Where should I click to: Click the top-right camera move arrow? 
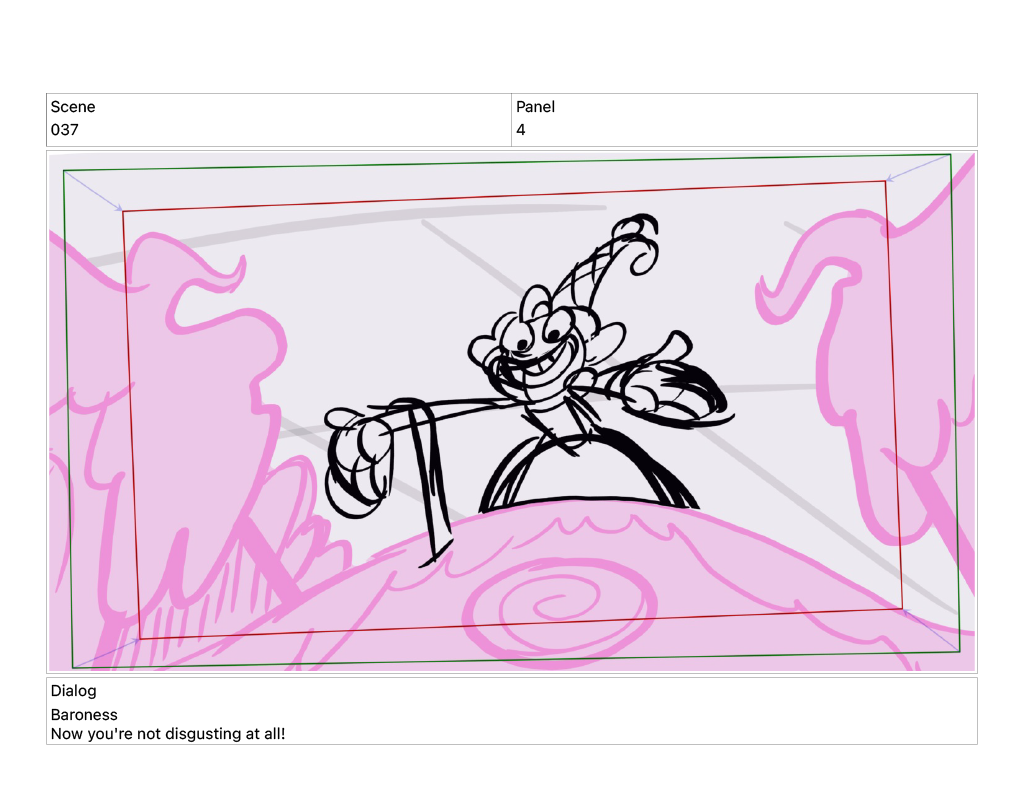point(917,168)
